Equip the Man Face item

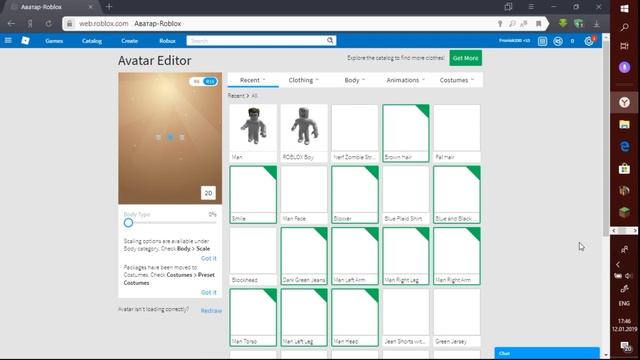pos(304,194)
